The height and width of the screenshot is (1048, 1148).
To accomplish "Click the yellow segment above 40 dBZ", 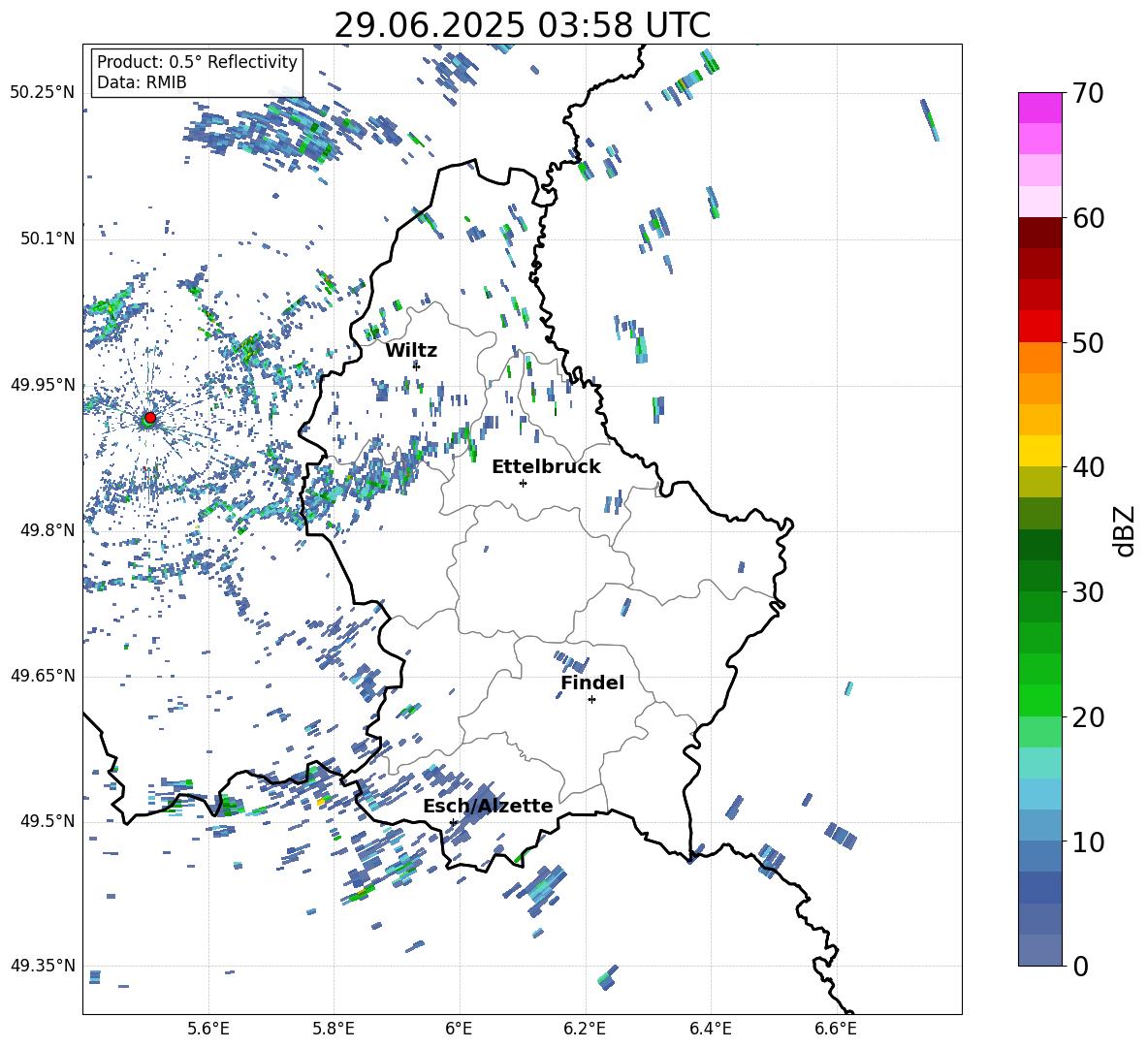I will point(1039,451).
